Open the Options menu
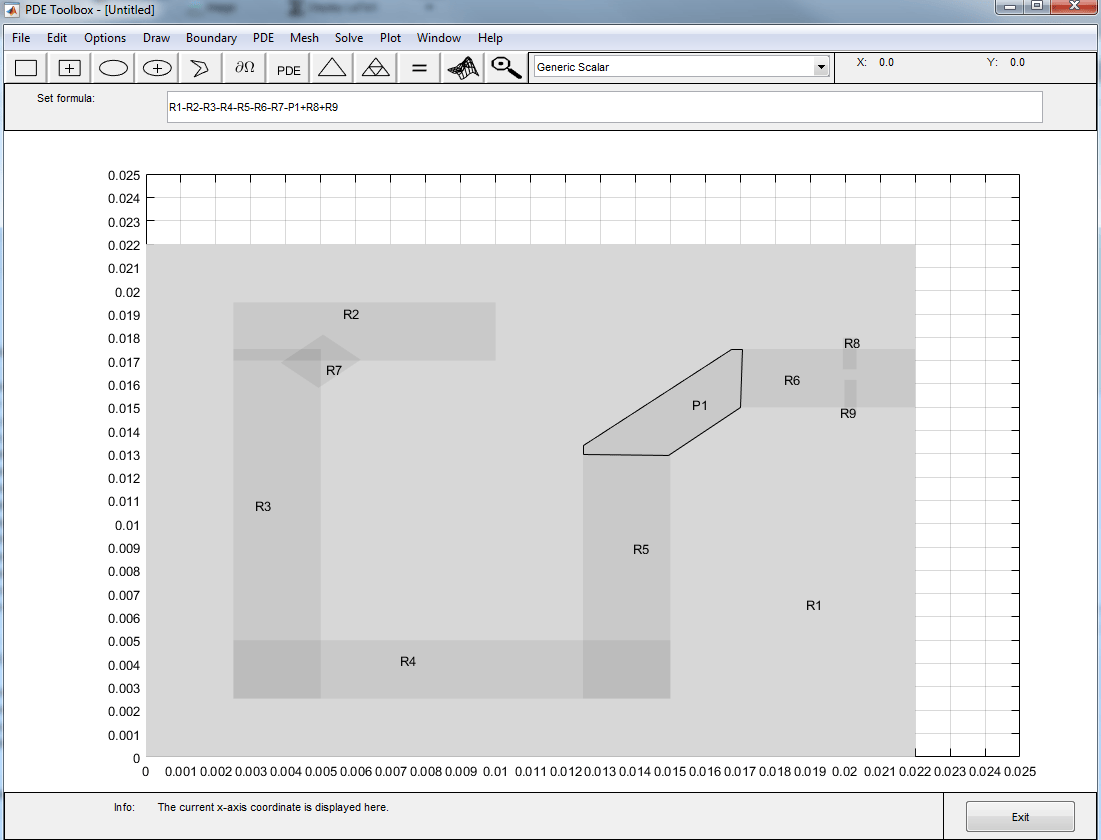Viewport: 1101px width, 840px height. (x=105, y=38)
